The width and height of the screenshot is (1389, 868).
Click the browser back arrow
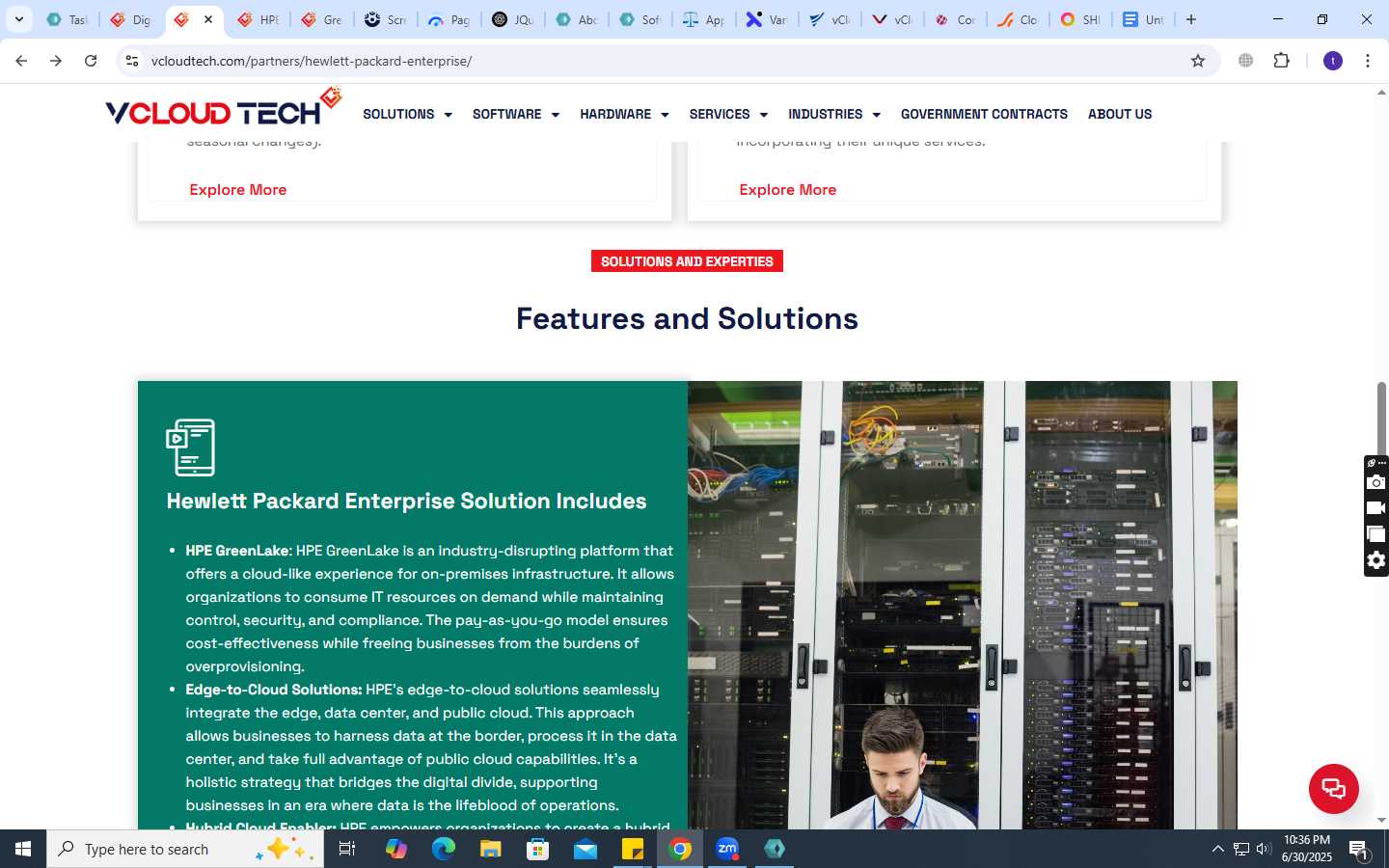[x=21, y=61]
